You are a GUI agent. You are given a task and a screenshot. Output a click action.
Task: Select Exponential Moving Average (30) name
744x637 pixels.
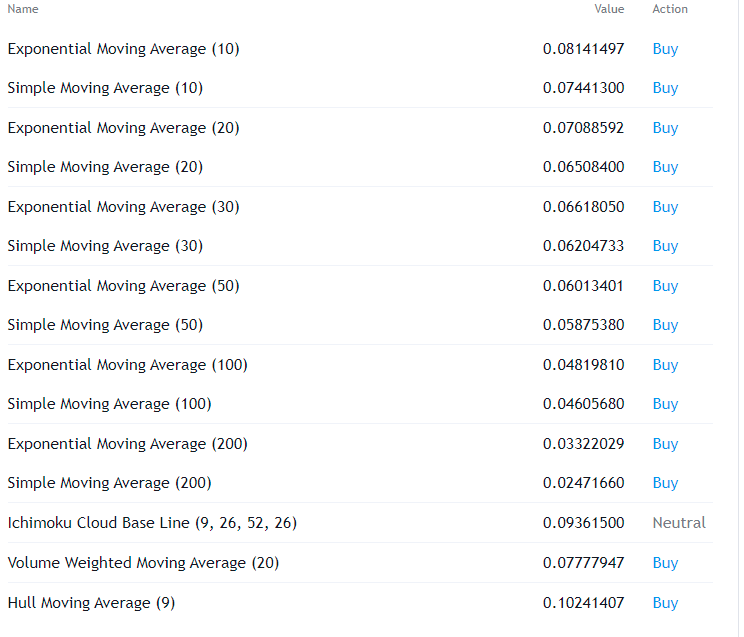[123, 207]
